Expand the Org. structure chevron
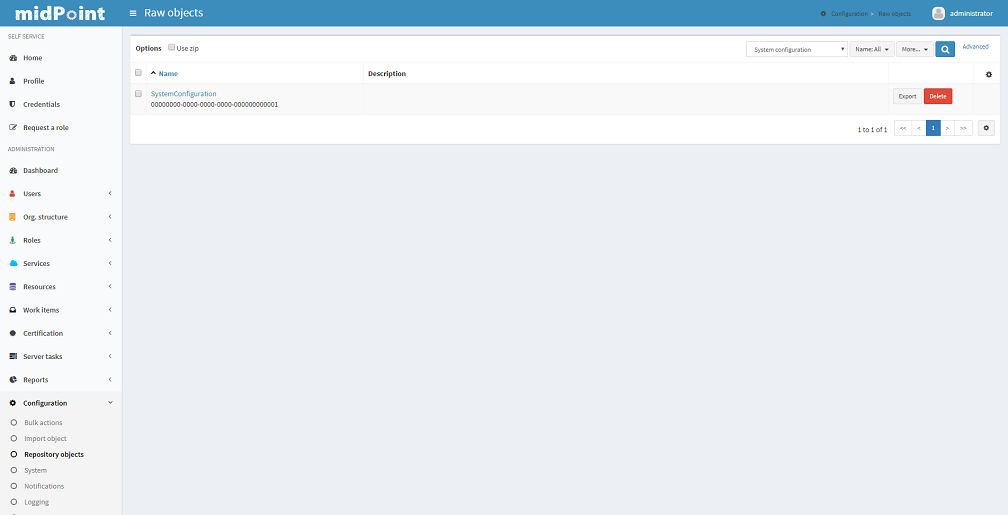This screenshot has height=515, width=1008. tap(110, 217)
